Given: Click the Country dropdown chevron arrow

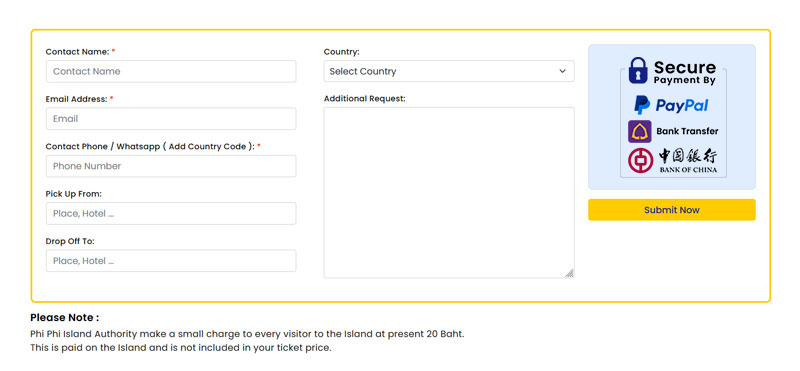Looking at the screenshot, I should (562, 71).
